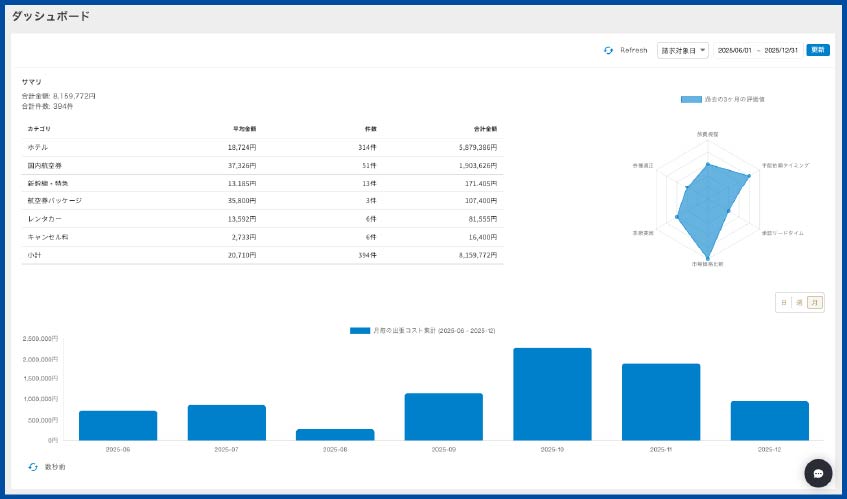Click the 2025-11 bar

661,402
